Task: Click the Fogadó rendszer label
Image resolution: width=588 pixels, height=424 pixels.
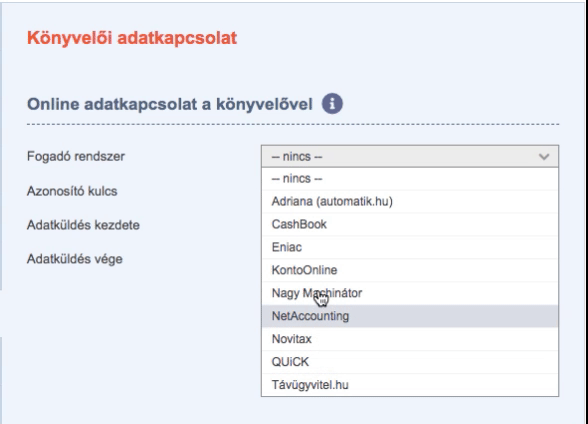Action: (76, 156)
